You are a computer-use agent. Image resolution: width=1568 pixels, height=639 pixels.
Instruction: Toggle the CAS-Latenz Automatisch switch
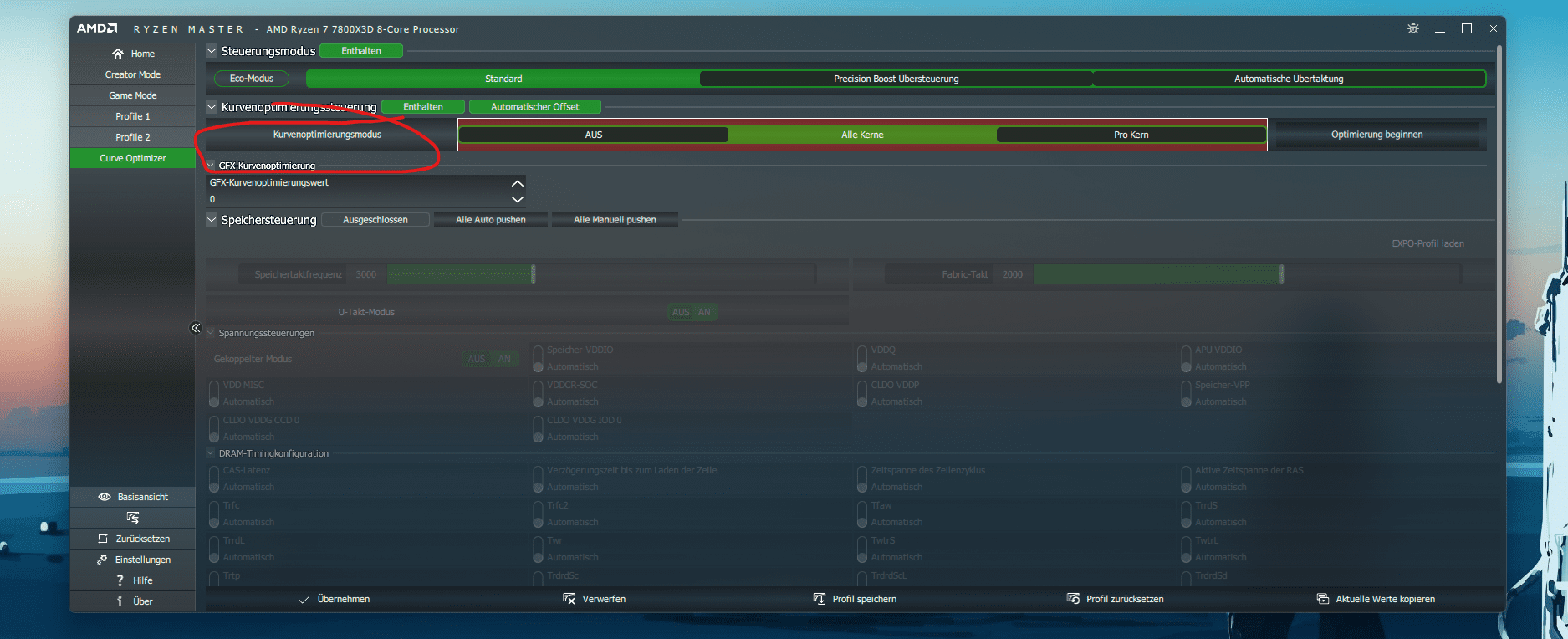[x=214, y=479]
